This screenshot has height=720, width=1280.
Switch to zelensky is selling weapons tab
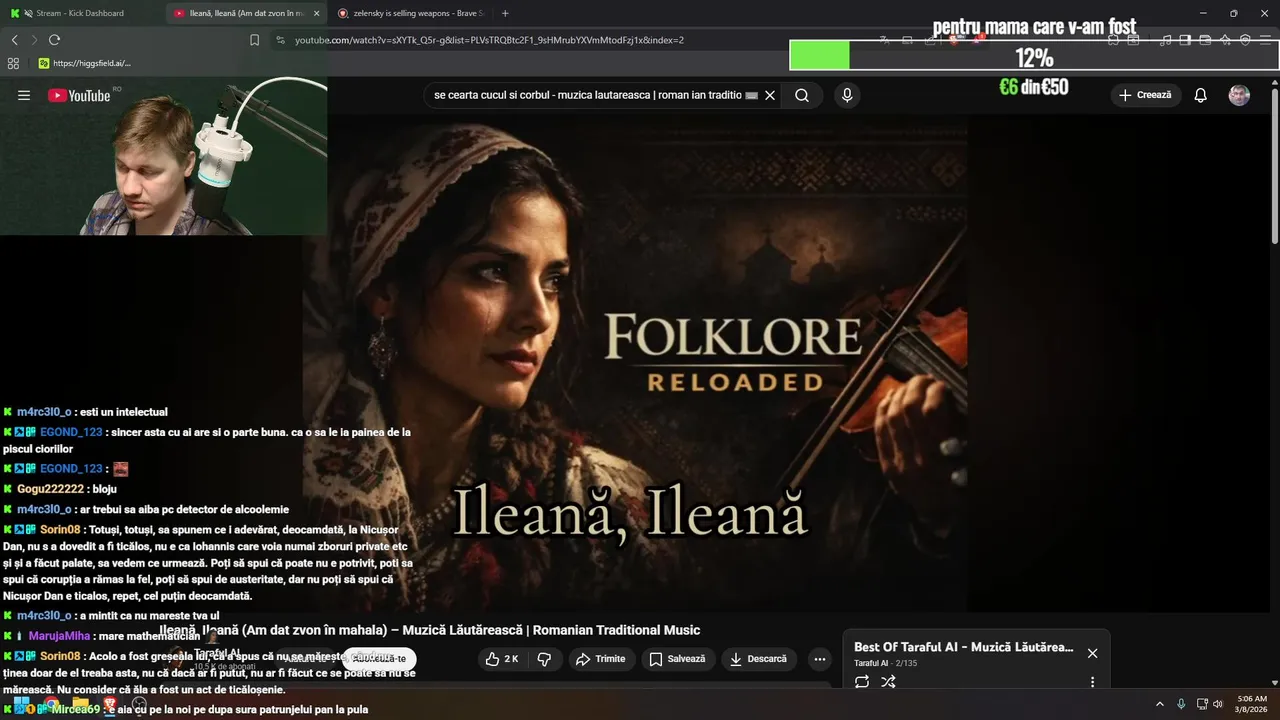point(410,13)
